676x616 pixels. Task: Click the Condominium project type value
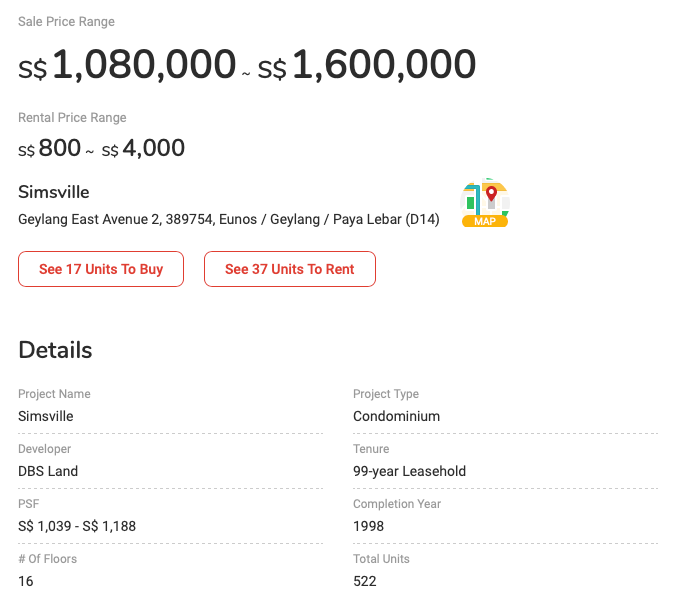[396, 416]
